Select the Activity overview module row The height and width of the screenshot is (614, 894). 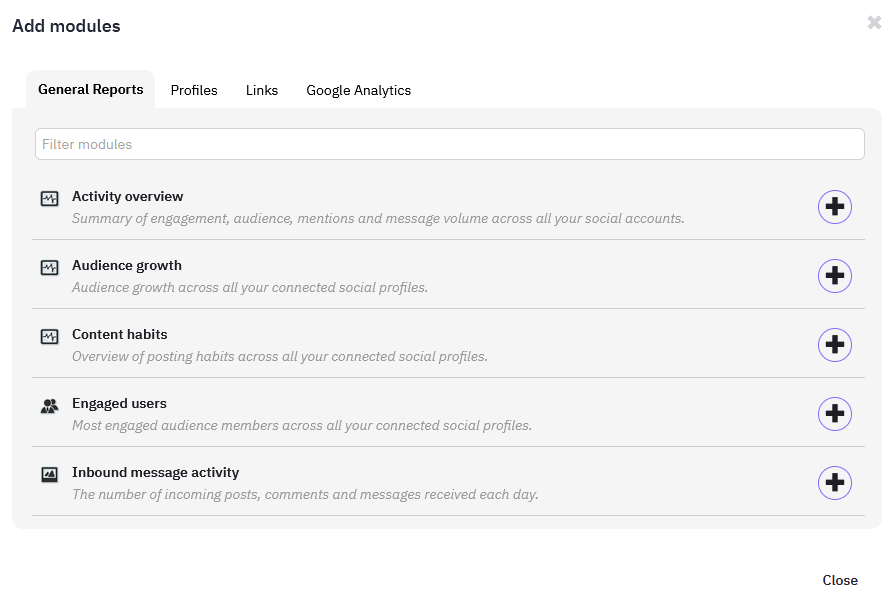tap(400, 207)
